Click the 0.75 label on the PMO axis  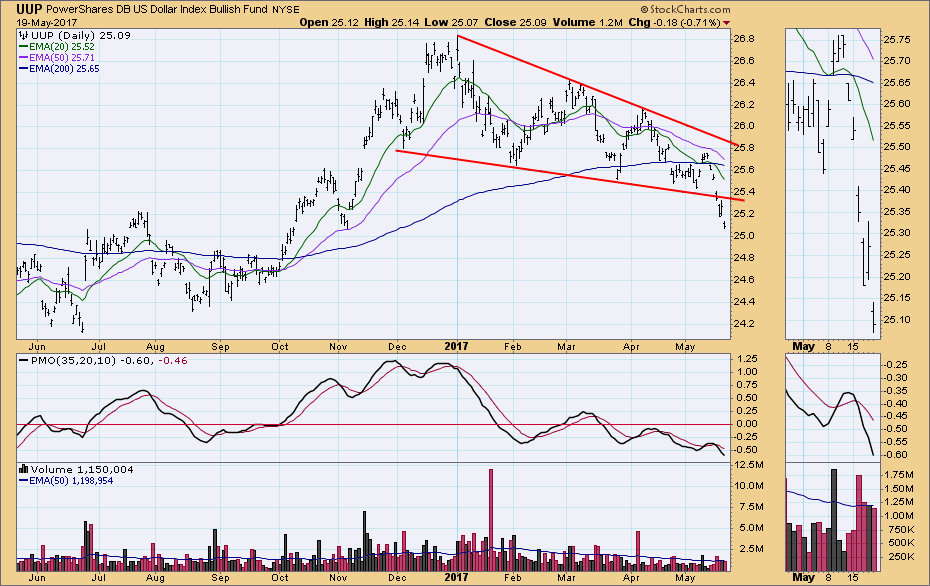(747, 384)
